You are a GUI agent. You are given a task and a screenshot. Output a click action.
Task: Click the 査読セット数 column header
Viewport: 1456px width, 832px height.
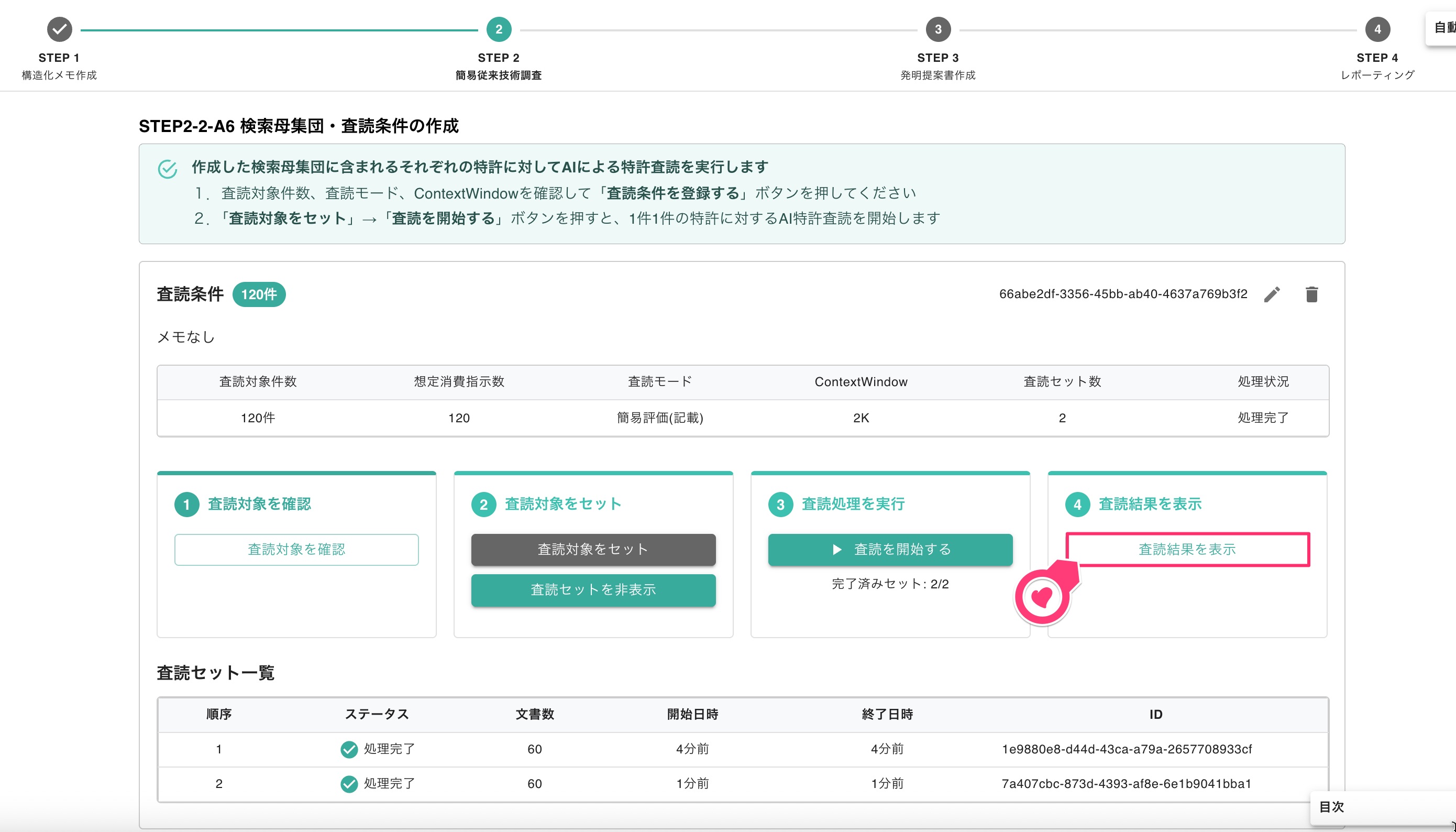[1062, 382]
